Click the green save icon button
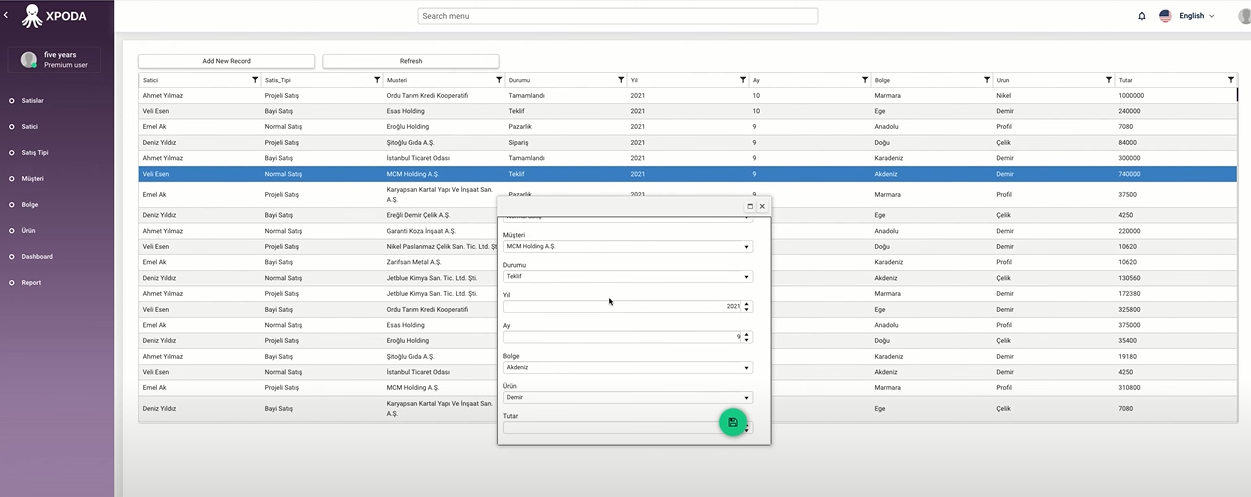This screenshot has height=497, width=1251. 733,422
